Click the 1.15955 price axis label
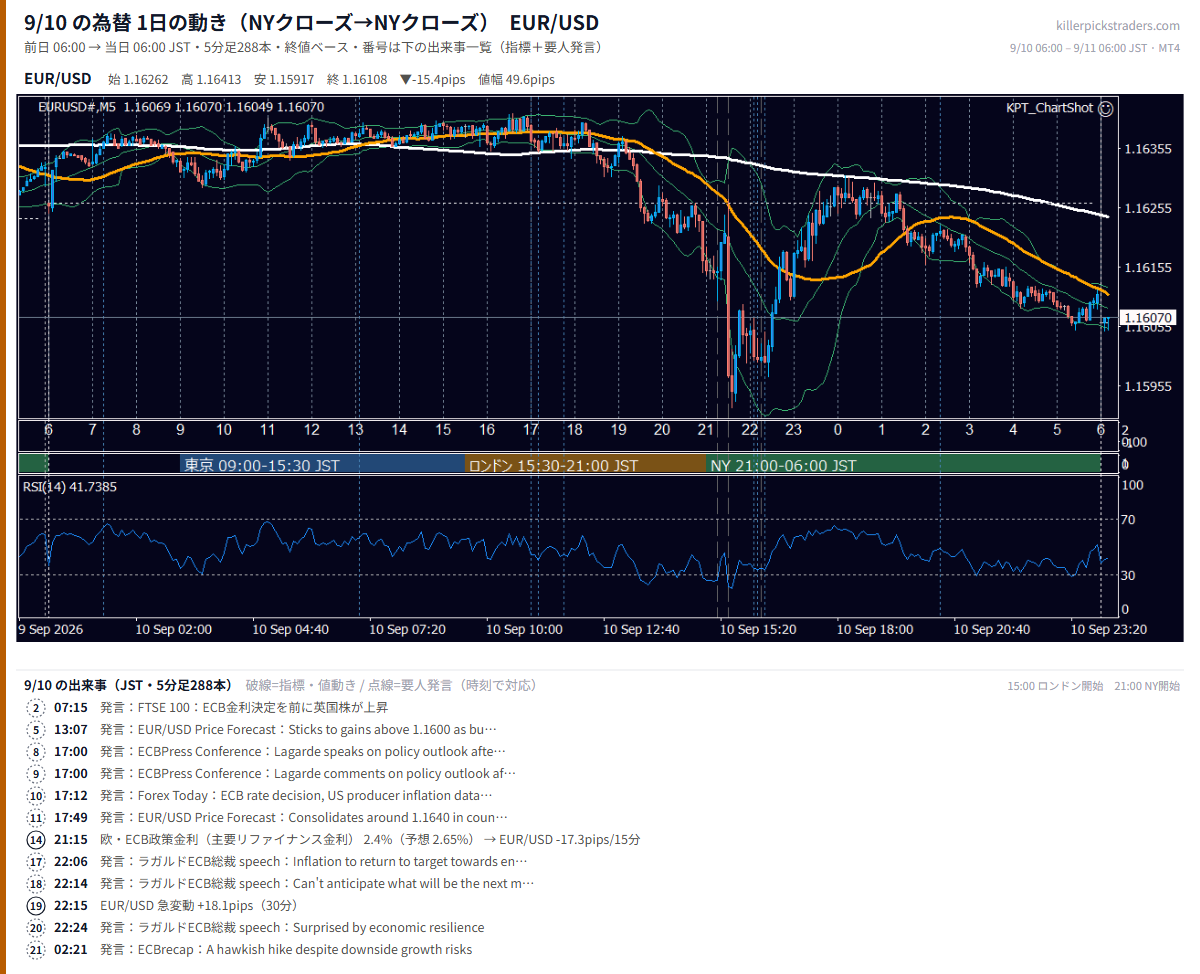This screenshot has width=1200, height=974. coord(1148,387)
